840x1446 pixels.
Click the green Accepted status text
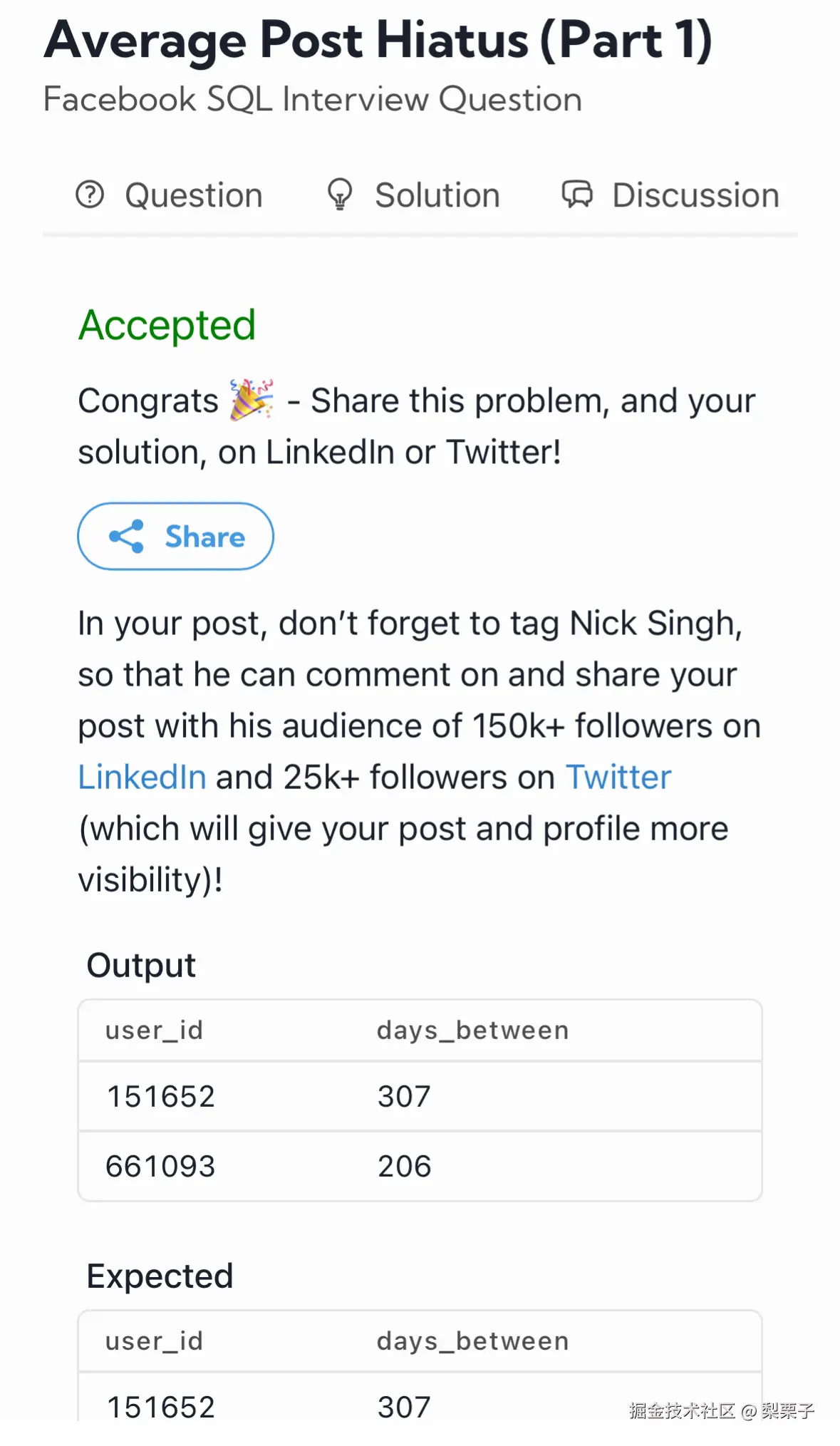tap(167, 325)
